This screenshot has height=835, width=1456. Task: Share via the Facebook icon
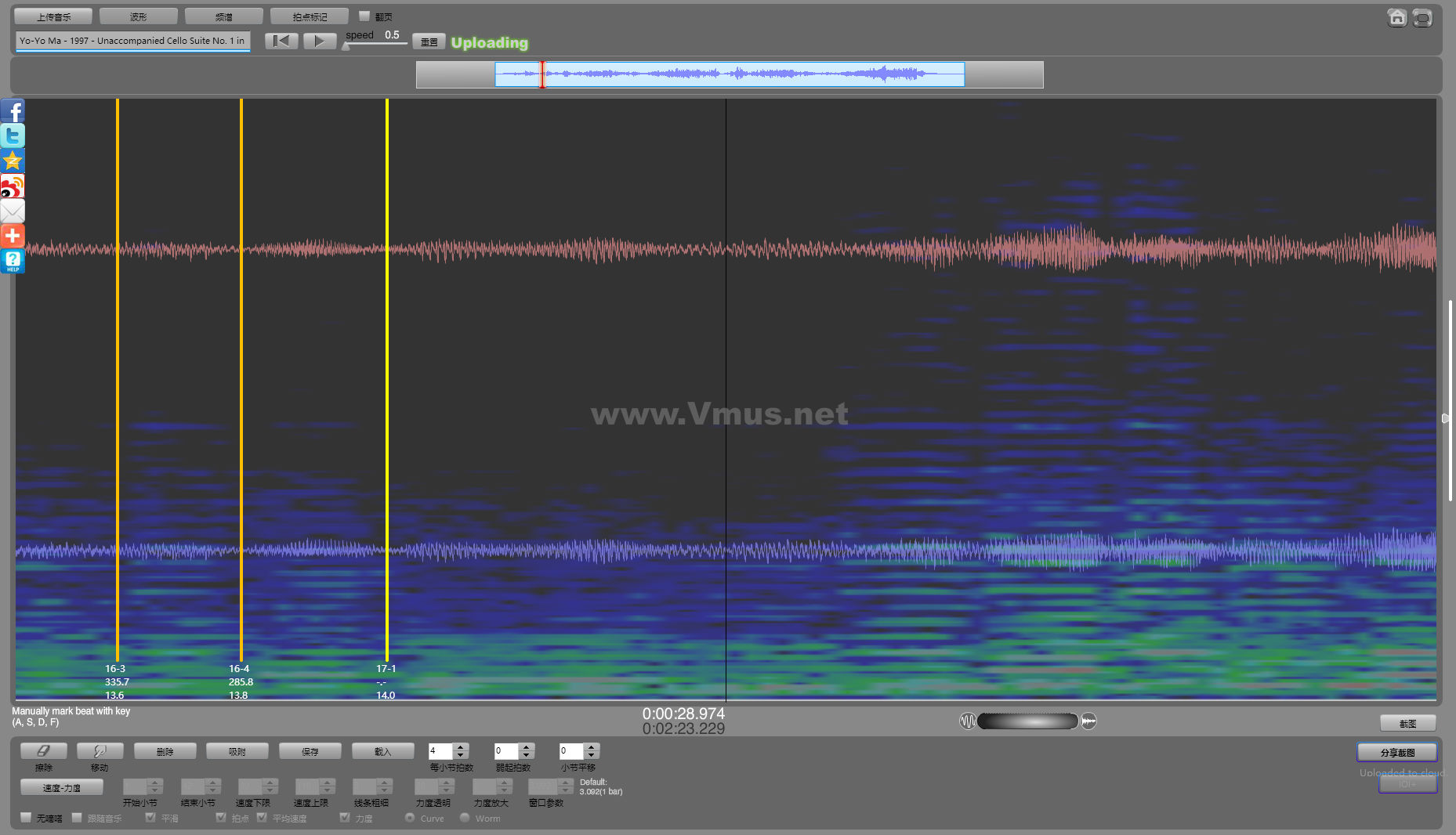(13, 110)
